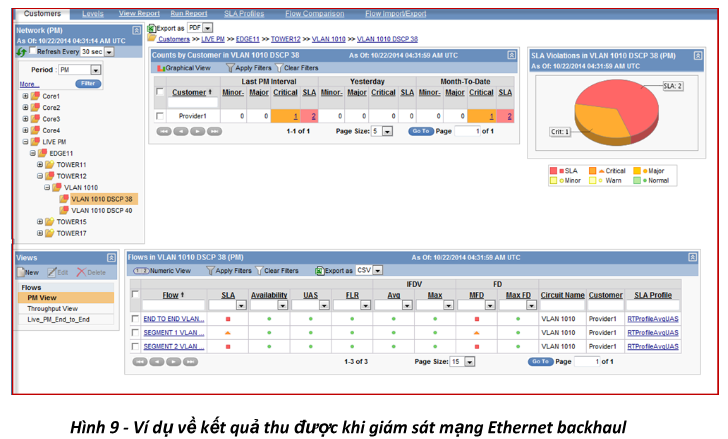Go to first page in Flows table
This screenshot has height=439, width=728.
point(140,362)
